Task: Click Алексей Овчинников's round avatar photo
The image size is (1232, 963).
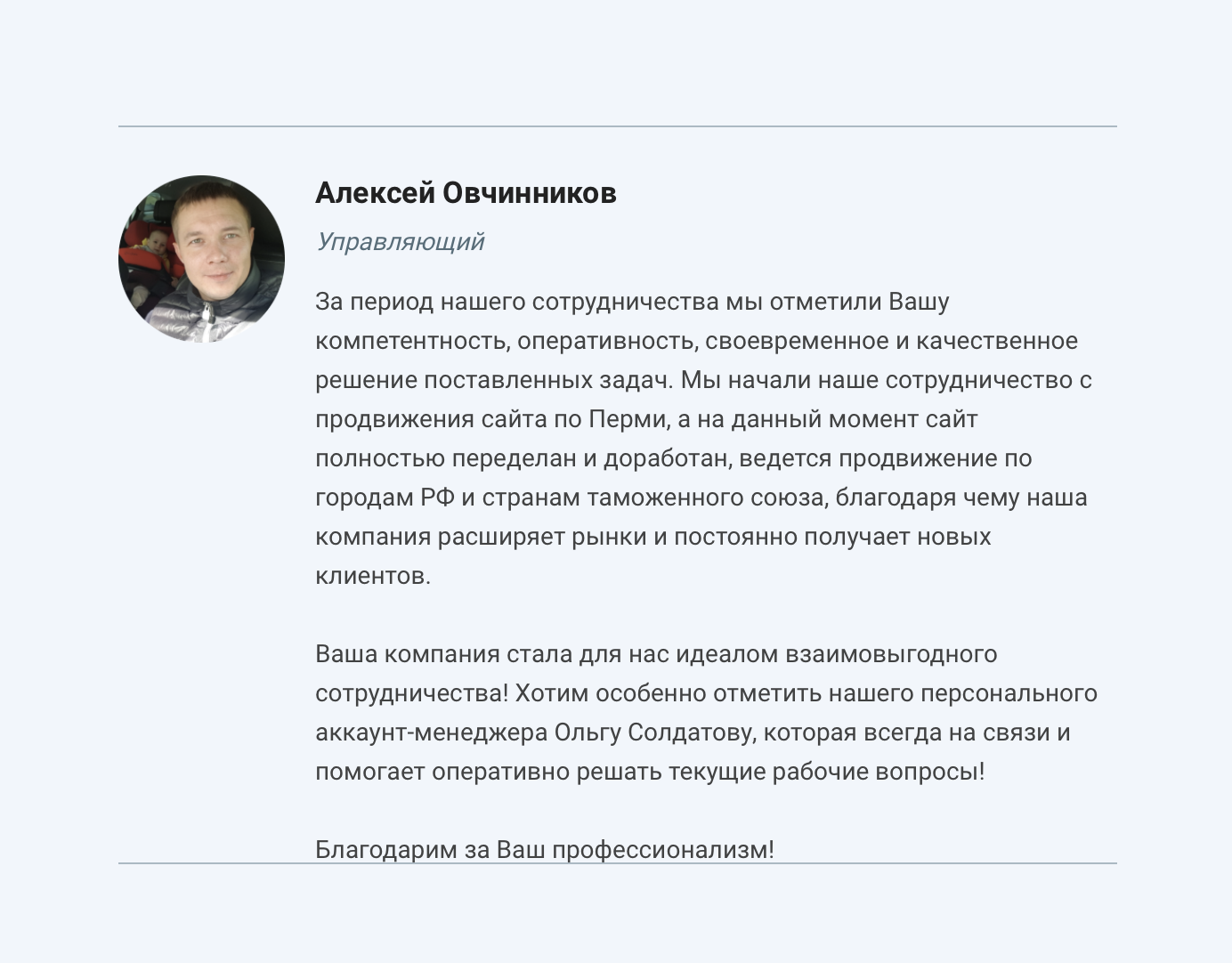Action: pos(201,259)
